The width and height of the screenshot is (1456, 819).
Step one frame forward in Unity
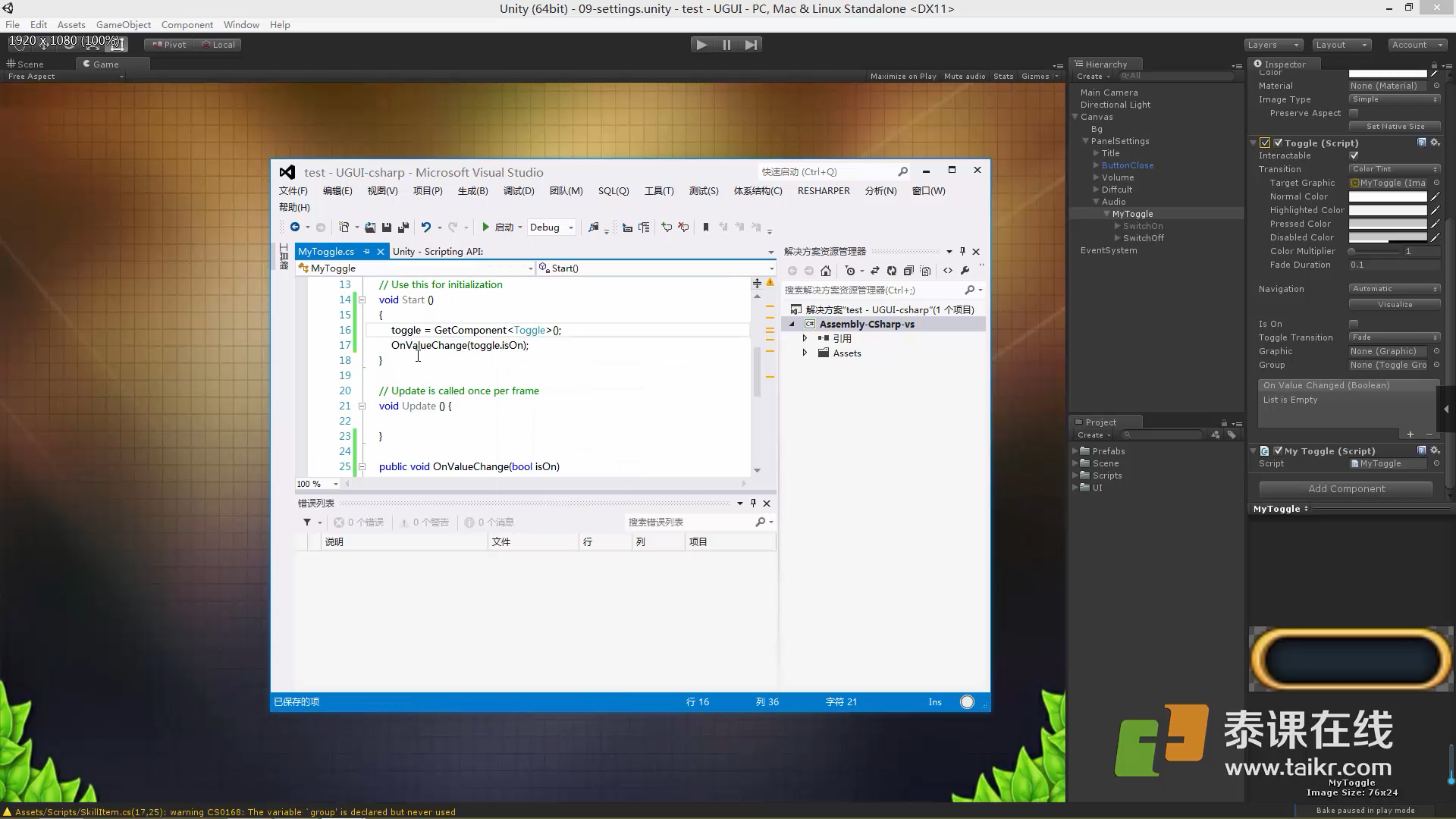(x=751, y=45)
